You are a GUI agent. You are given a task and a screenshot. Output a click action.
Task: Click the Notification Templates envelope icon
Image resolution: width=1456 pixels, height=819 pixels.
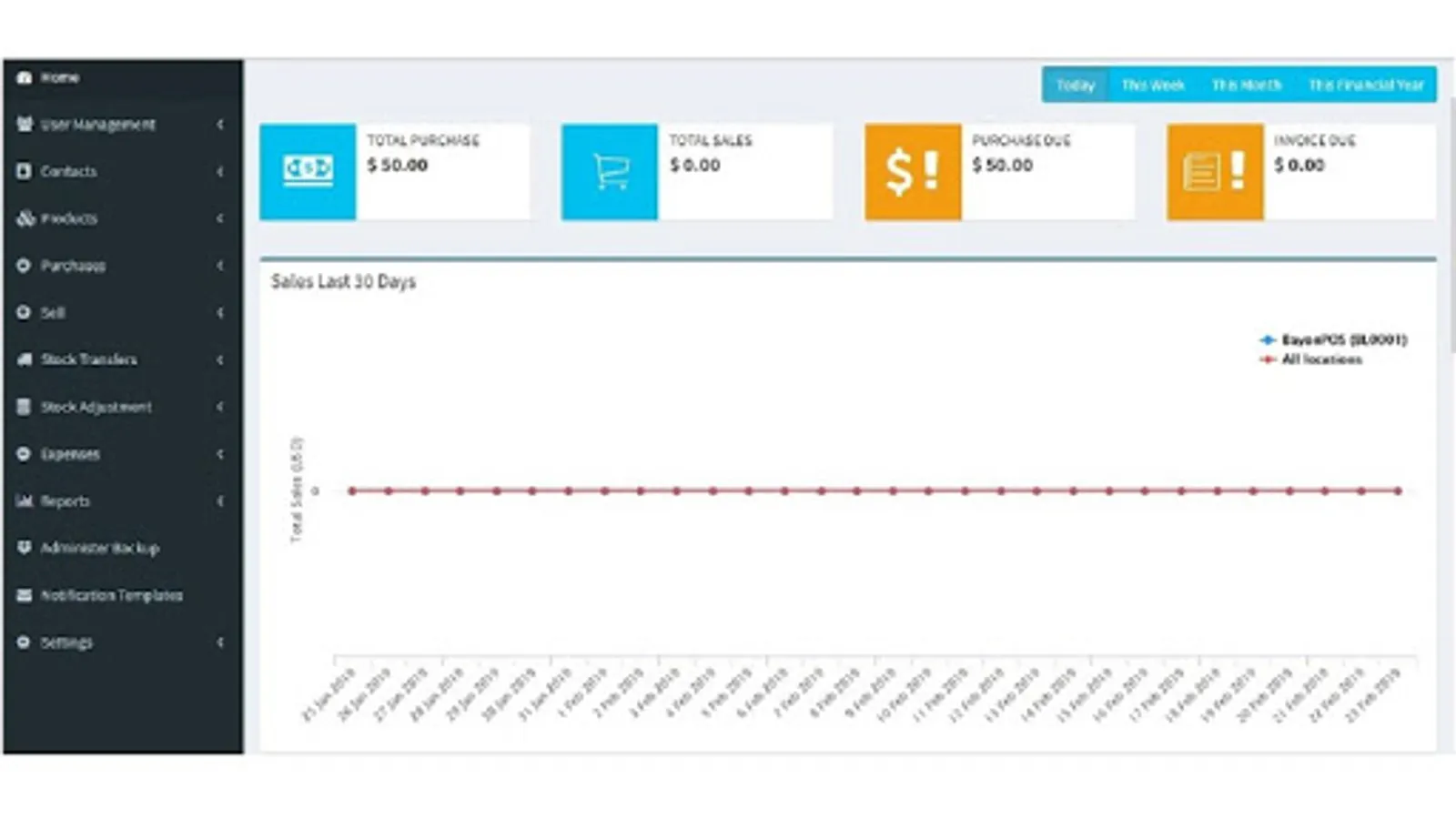pyautogui.click(x=25, y=595)
